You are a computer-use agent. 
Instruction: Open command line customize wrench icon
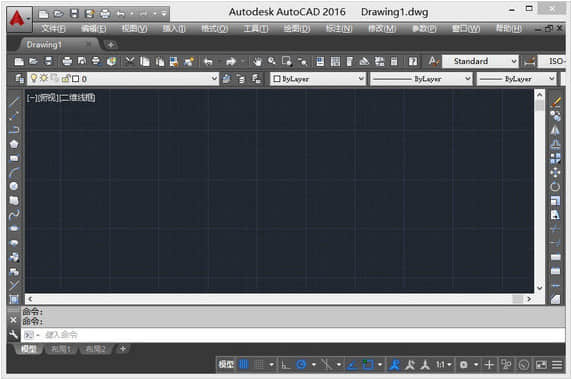coord(13,334)
